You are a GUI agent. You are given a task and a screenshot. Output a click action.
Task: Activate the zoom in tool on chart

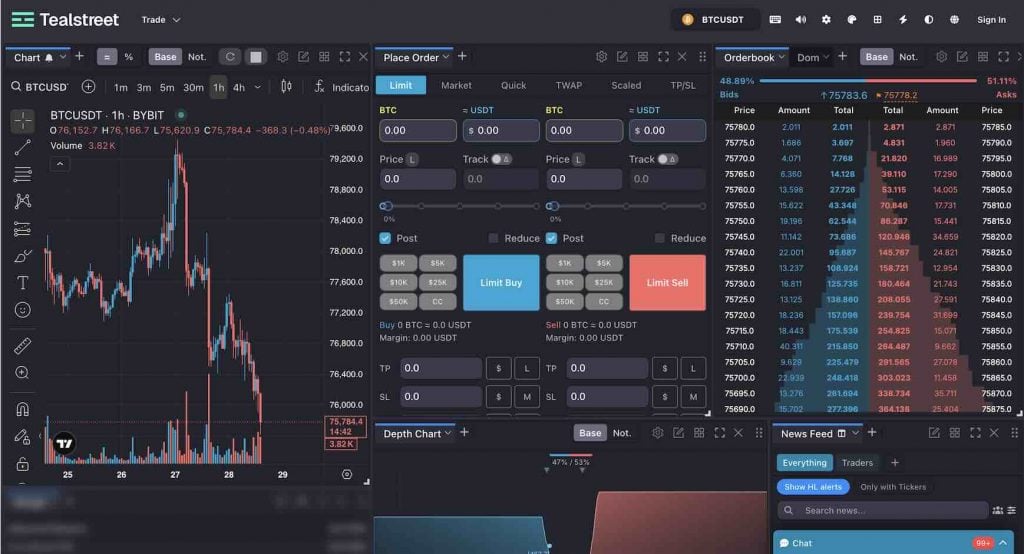[x=22, y=372]
